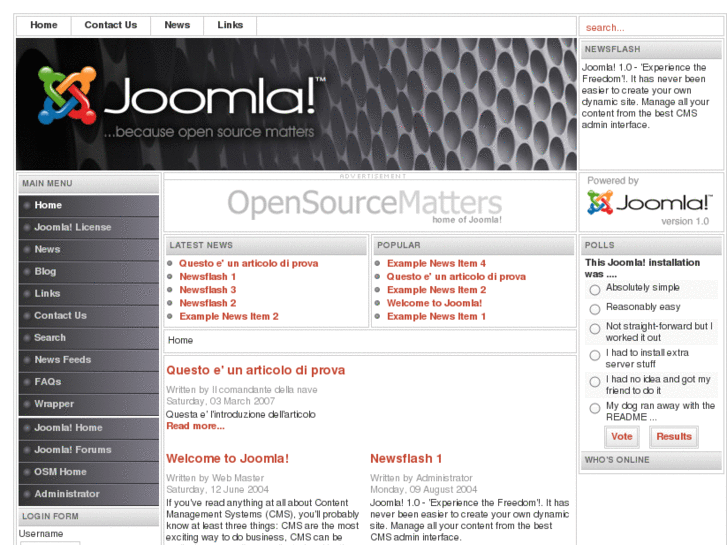
Task: Click the Powered by Joomla! logo
Action: [649, 203]
